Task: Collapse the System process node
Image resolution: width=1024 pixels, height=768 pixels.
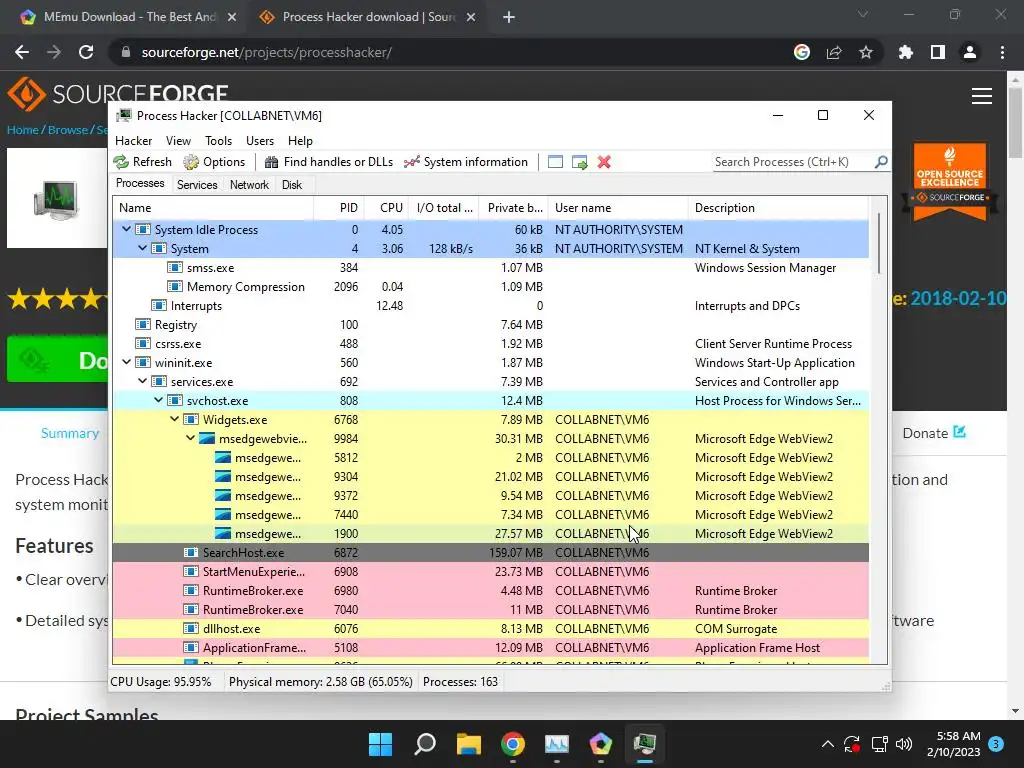Action: [x=142, y=248]
